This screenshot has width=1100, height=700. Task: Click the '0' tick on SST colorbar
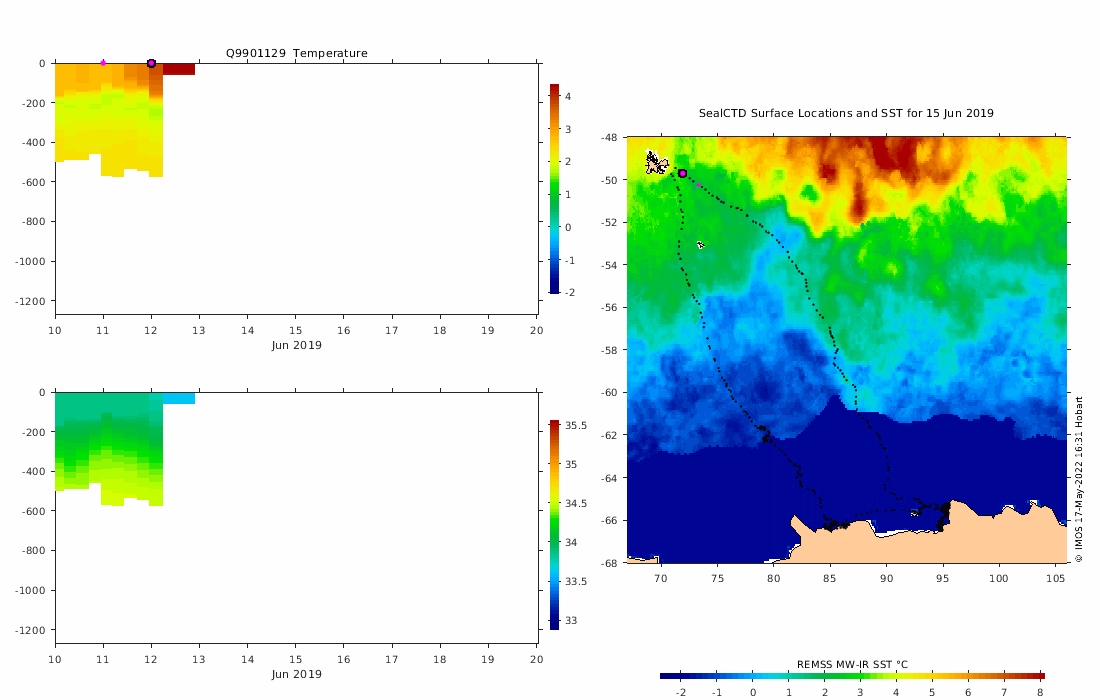click(753, 692)
